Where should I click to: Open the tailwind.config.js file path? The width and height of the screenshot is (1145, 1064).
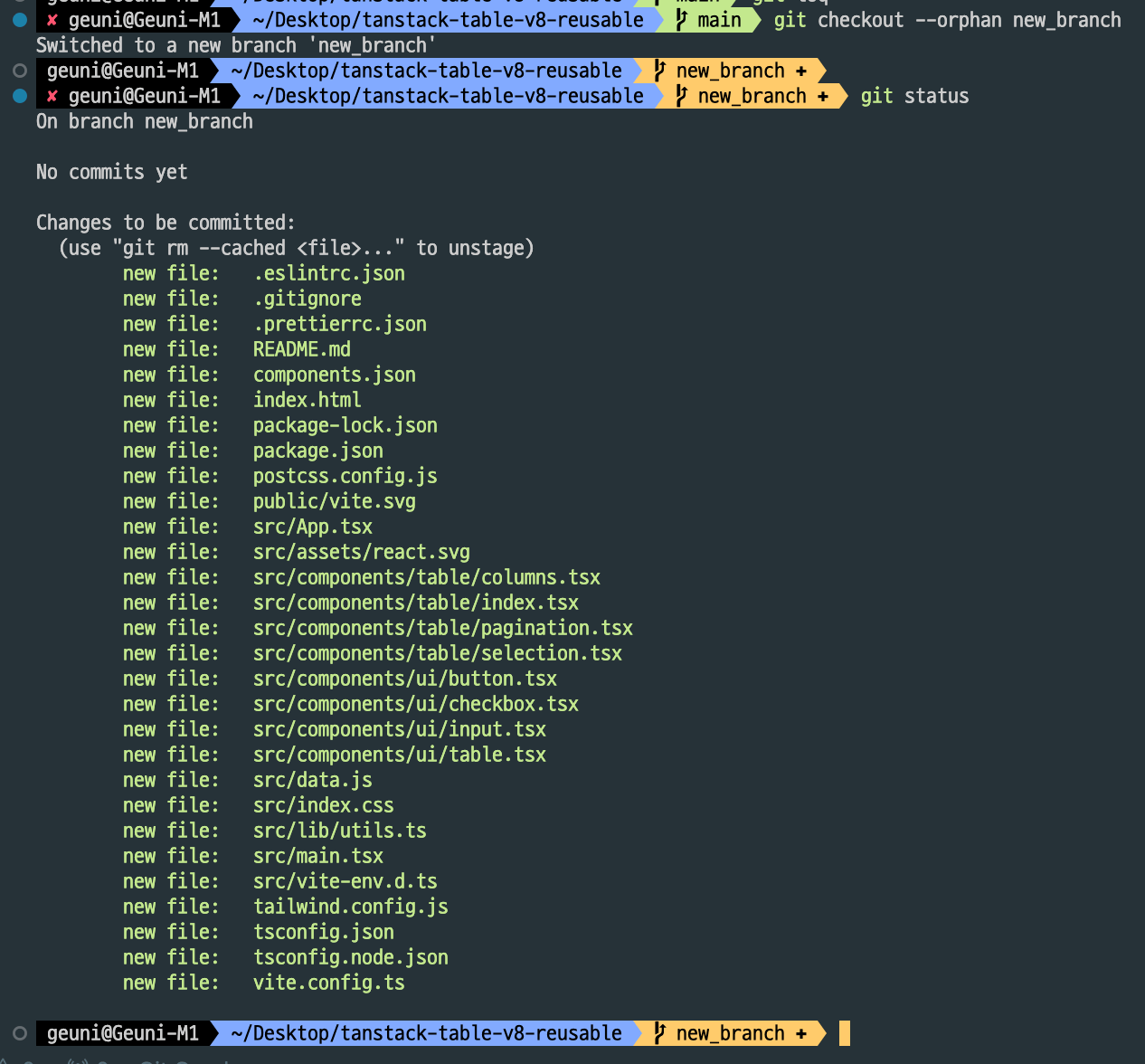(351, 907)
